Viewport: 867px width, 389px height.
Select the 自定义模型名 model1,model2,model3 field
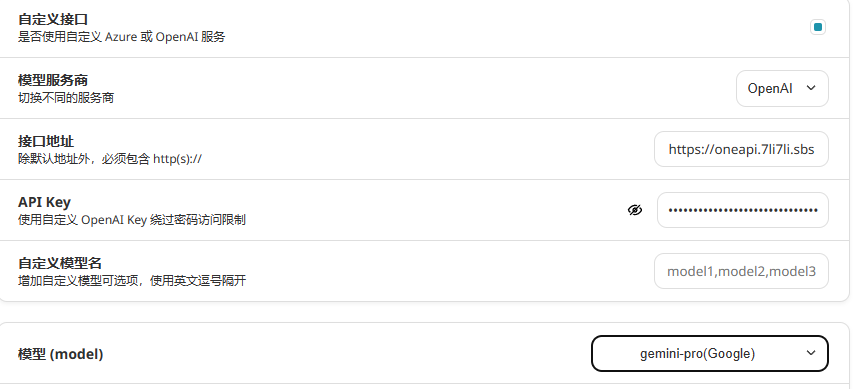click(741, 271)
